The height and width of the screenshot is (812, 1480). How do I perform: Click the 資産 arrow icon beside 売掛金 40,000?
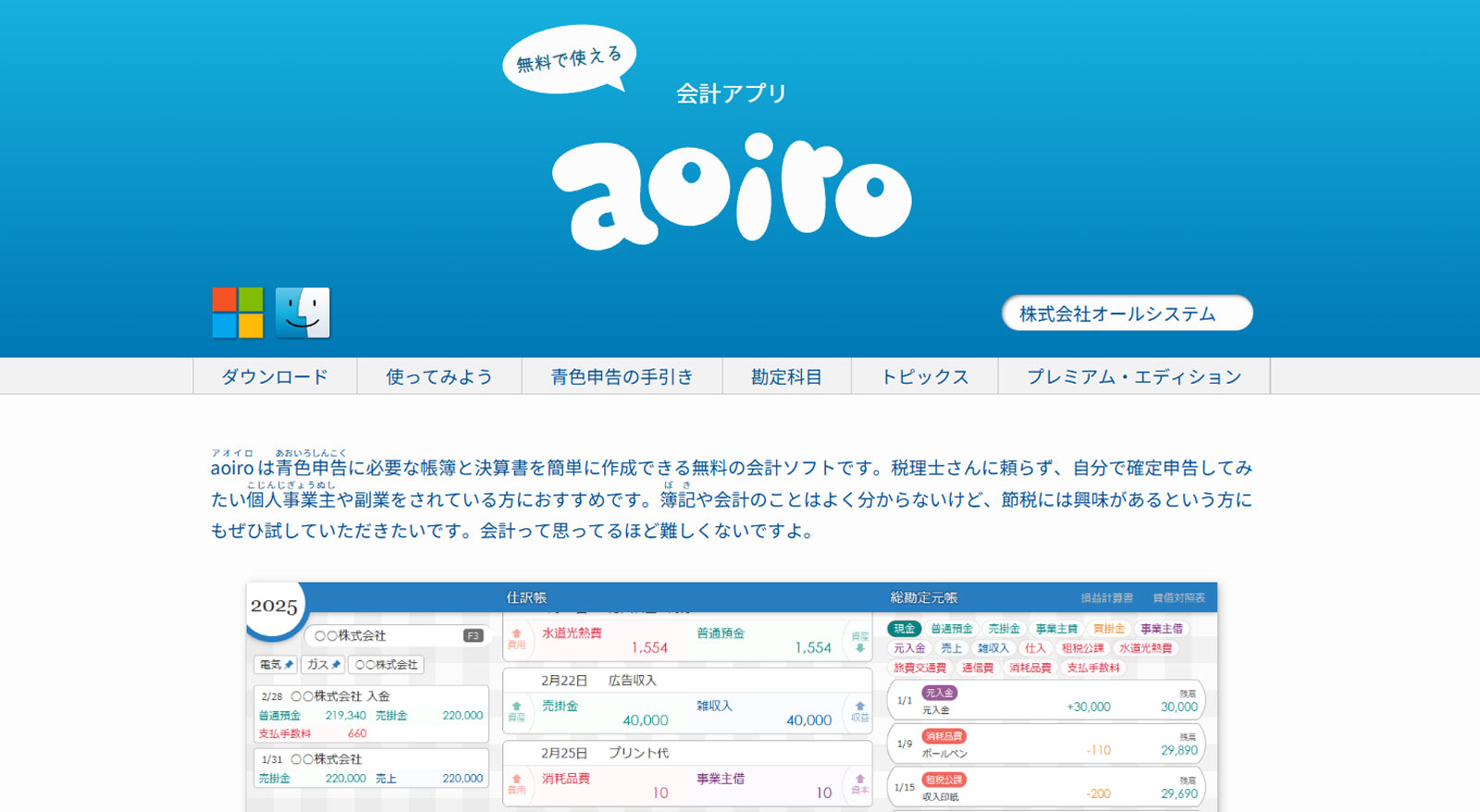pos(516,711)
